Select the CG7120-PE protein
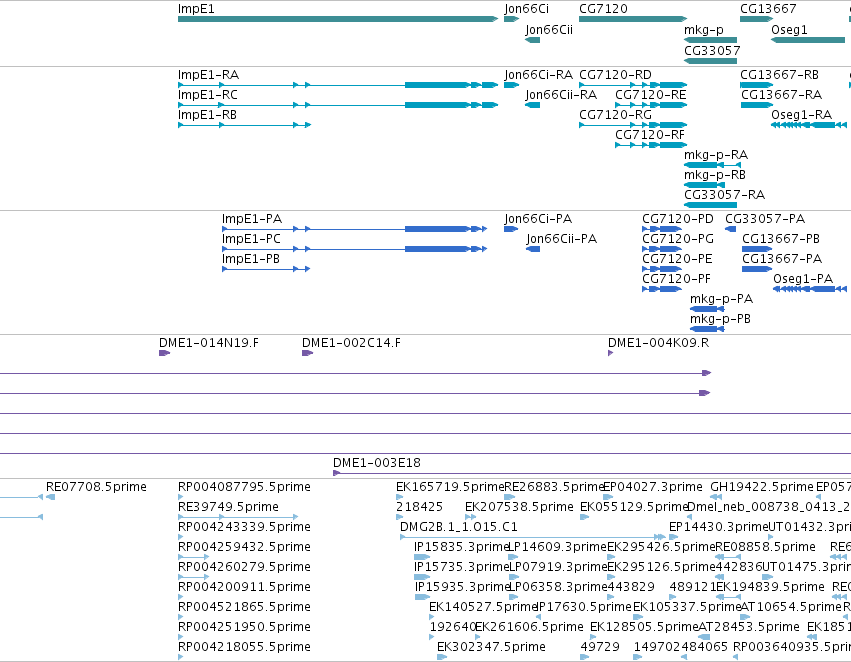The width and height of the screenshot is (851, 662). (662, 269)
